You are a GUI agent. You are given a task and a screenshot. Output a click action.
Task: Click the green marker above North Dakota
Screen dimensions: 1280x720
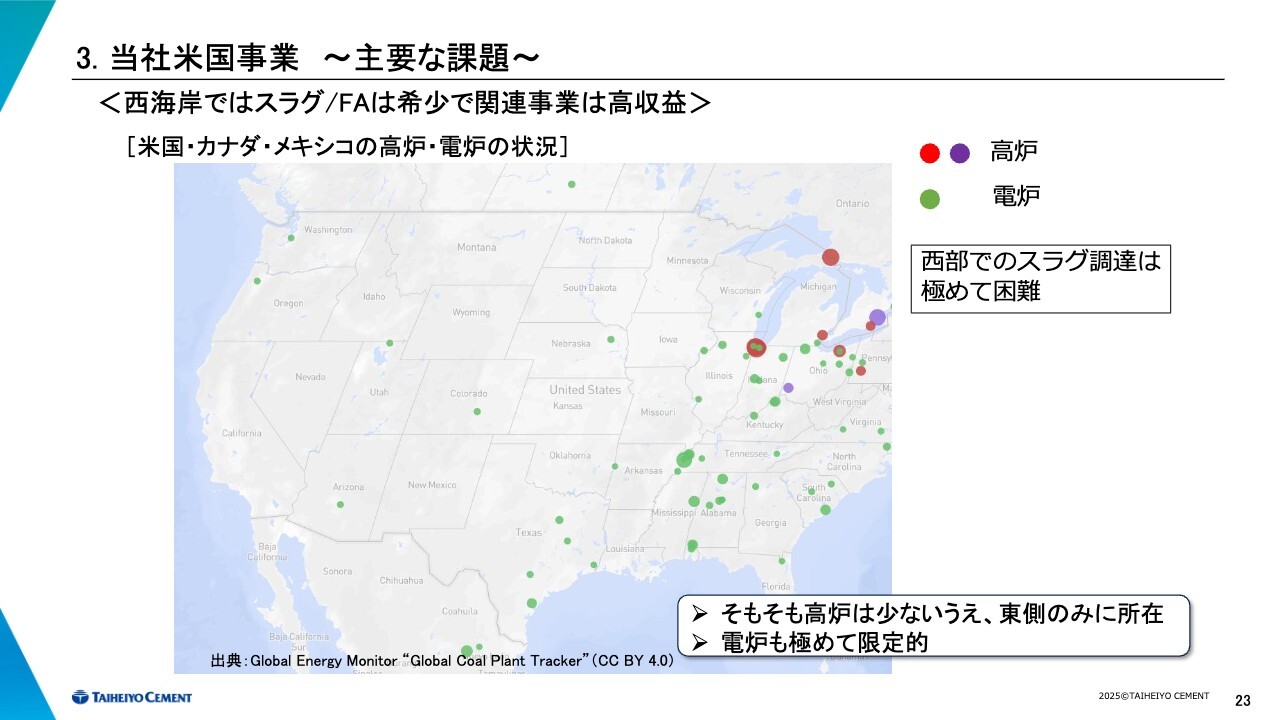pyautogui.click(x=572, y=184)
